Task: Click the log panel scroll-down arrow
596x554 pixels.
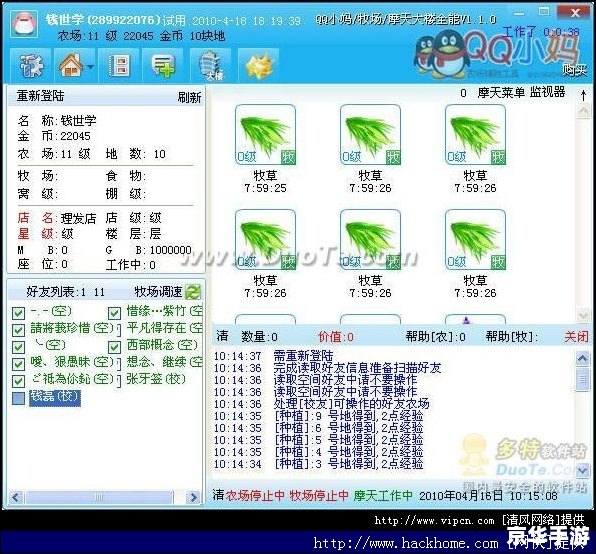Action: pyautogui.click(x=583, y=471)
